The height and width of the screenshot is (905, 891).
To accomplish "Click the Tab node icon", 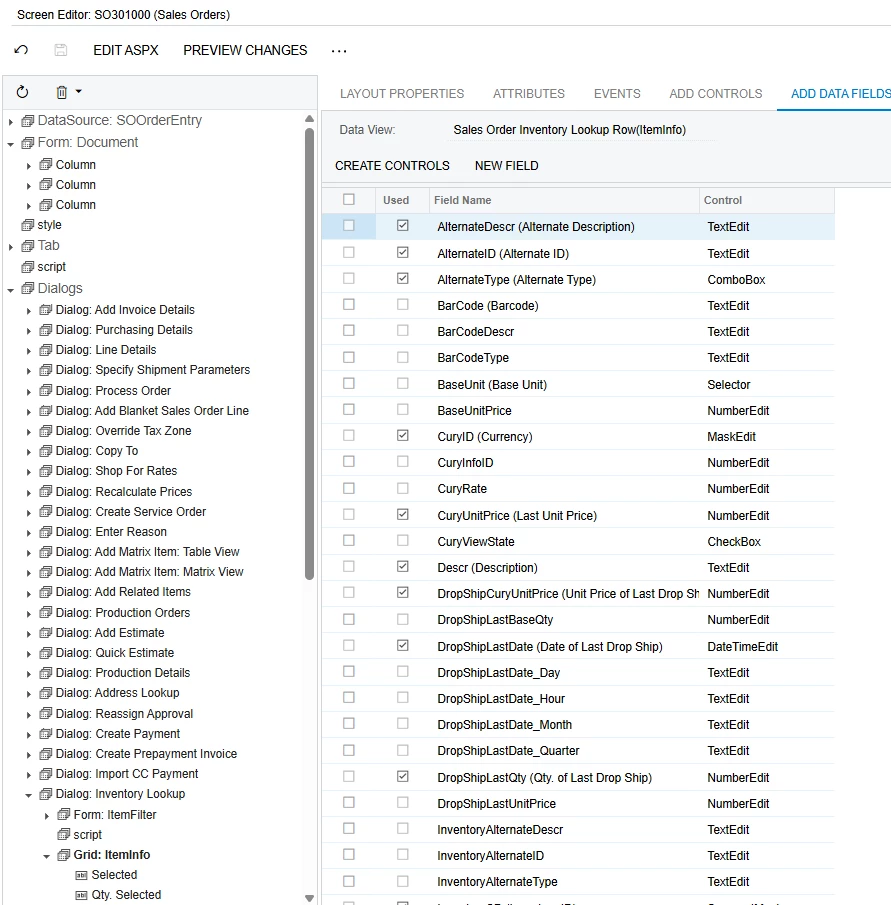I will (27, 246).
